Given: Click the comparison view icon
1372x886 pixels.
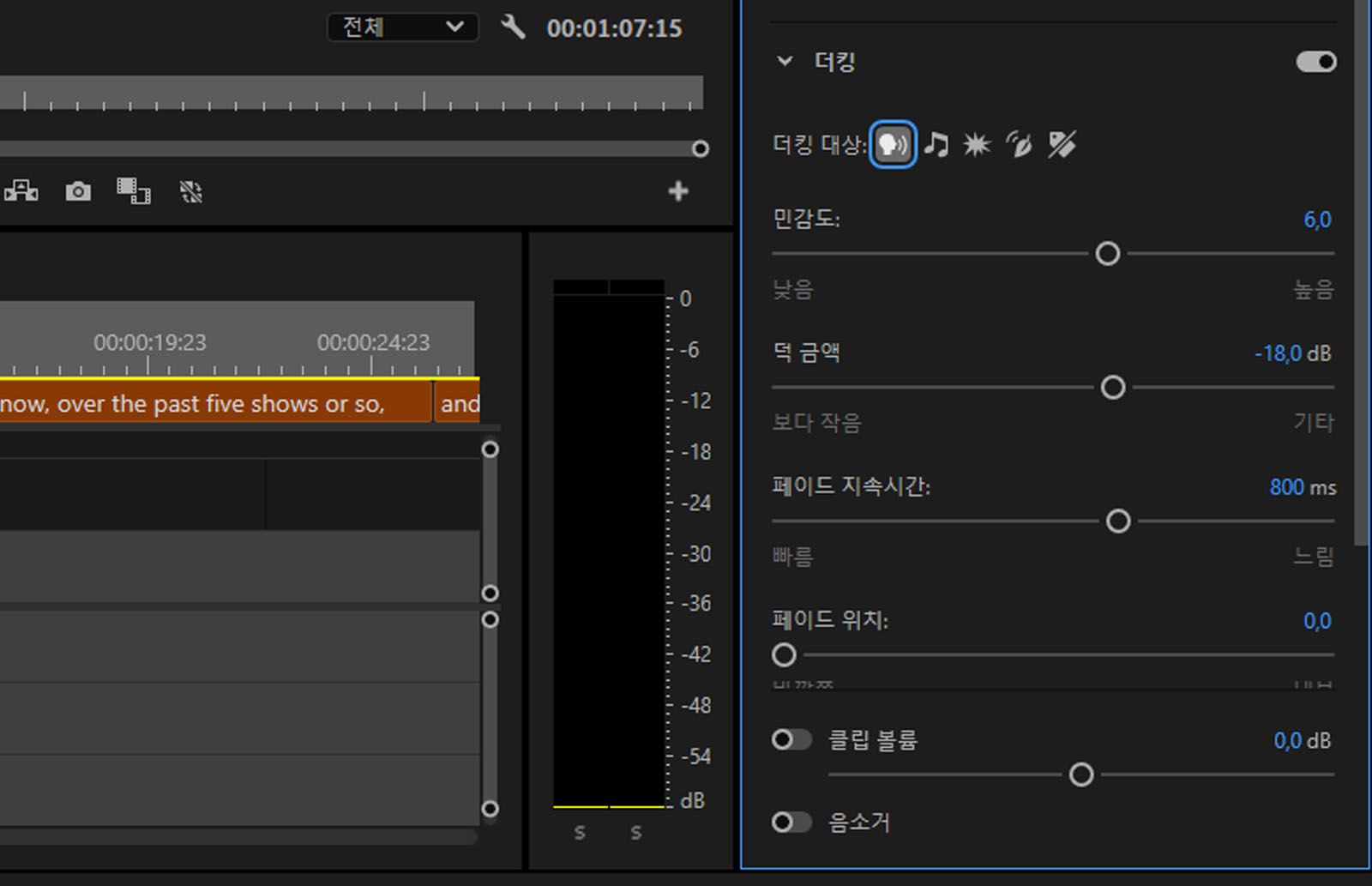Looking at the screenshot, I should point(134,191).
